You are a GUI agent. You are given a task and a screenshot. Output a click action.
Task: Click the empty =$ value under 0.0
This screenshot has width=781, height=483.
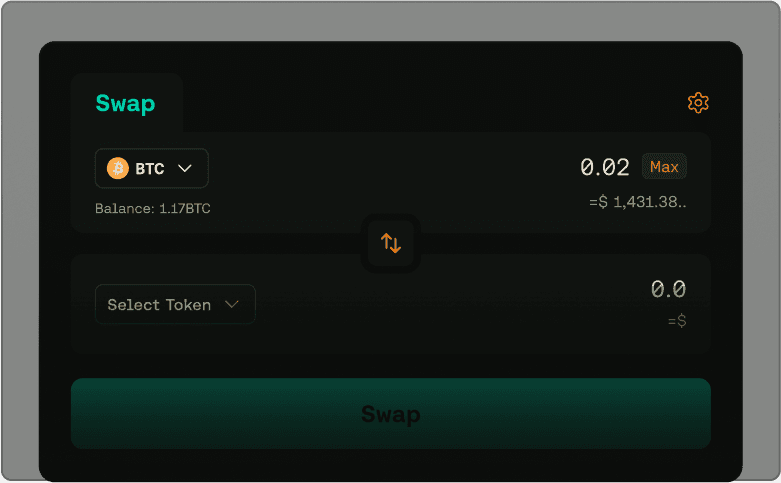[676, 321]
